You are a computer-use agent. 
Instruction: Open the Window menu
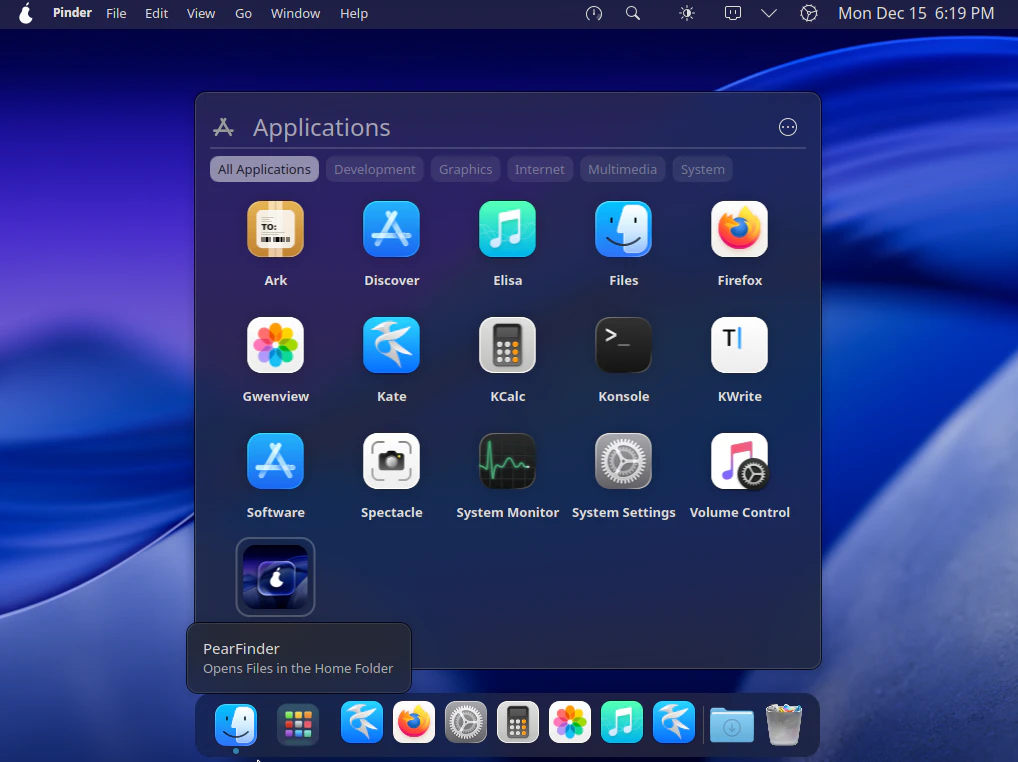coord(295,14)
